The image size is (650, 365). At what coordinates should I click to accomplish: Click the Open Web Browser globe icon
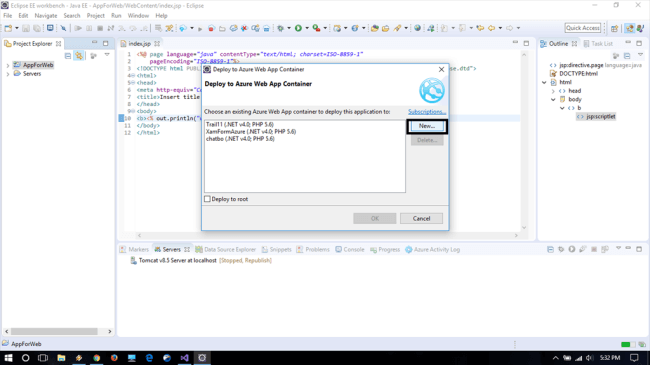(x=417, y=28)
